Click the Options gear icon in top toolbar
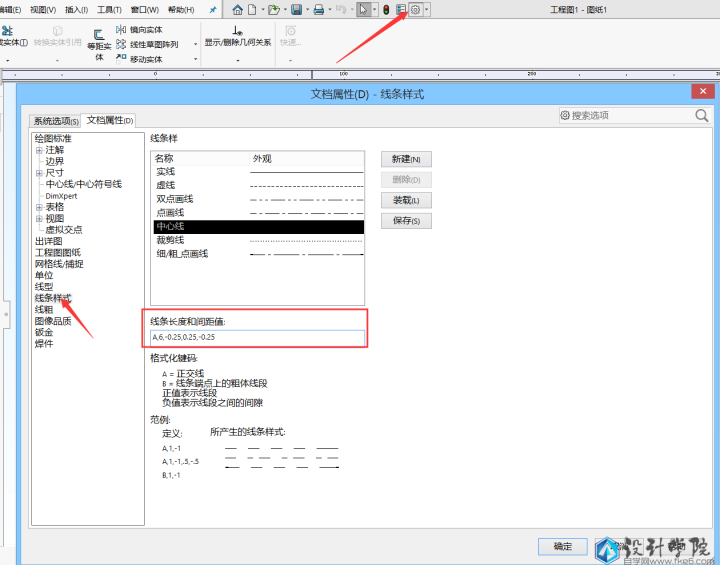720x565 pixels. (x=416, y=10)
